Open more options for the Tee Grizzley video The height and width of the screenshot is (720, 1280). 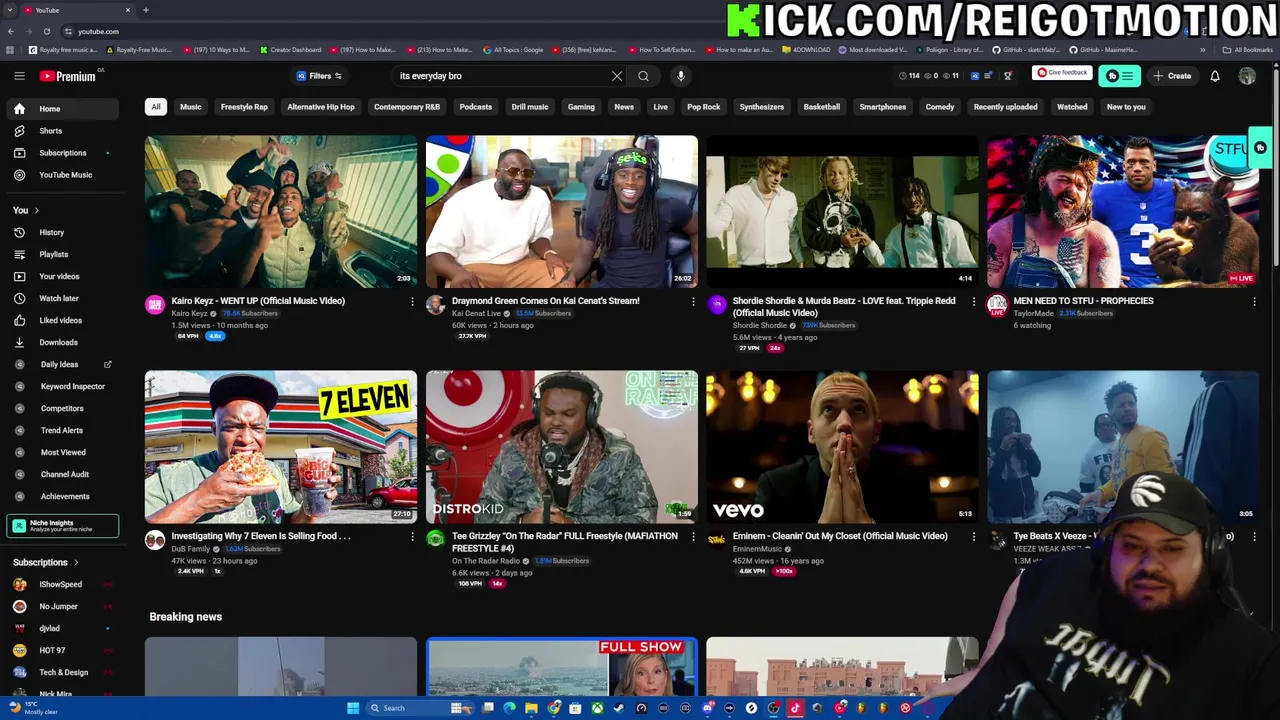tap(693, 537)
